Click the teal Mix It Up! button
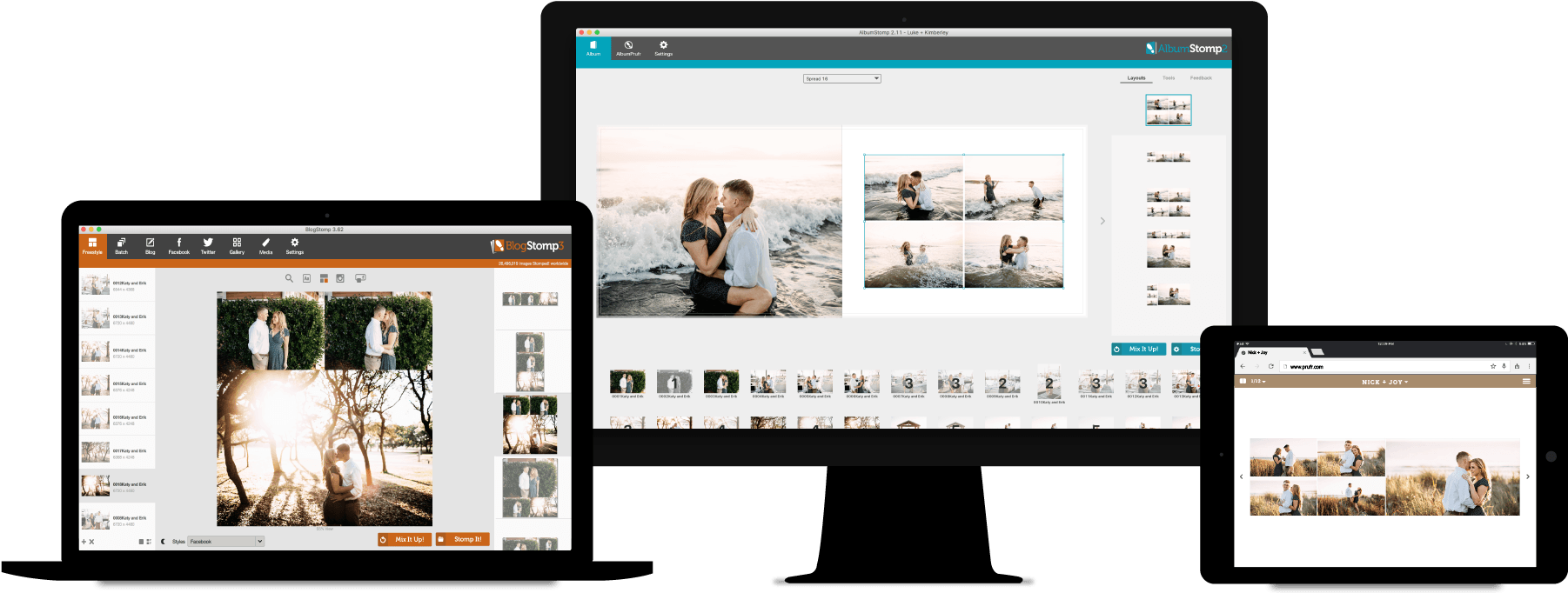1568x593 pixels. click(1139, 349)
